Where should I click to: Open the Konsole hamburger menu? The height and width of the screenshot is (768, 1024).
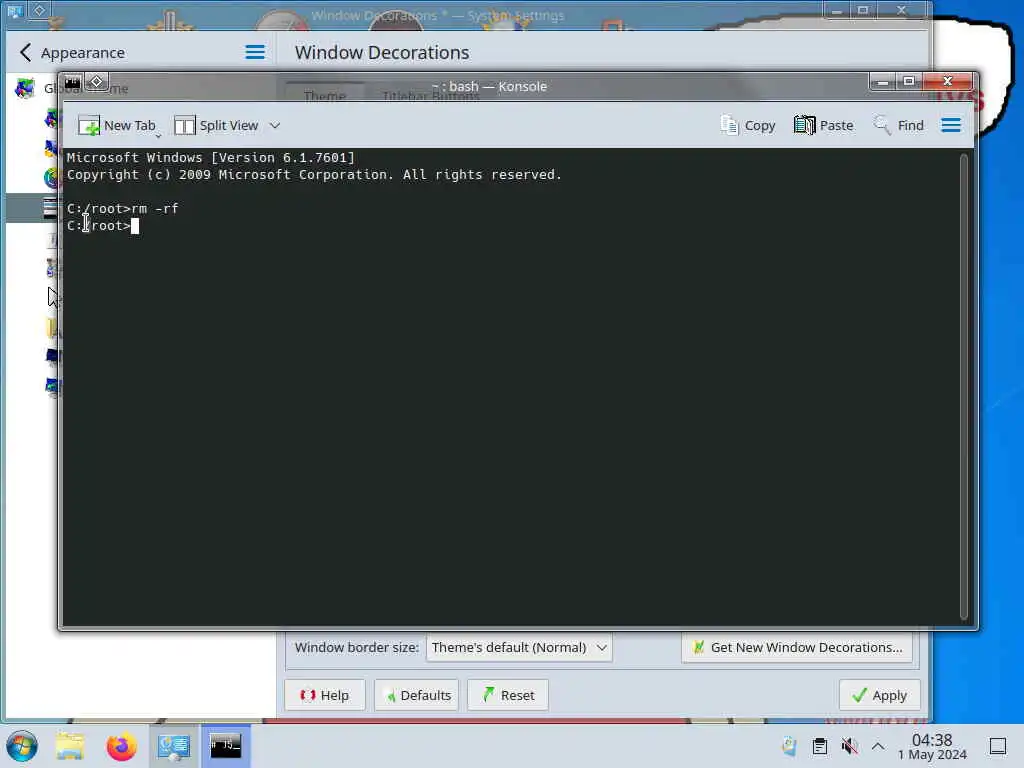(x=951, y=125)
